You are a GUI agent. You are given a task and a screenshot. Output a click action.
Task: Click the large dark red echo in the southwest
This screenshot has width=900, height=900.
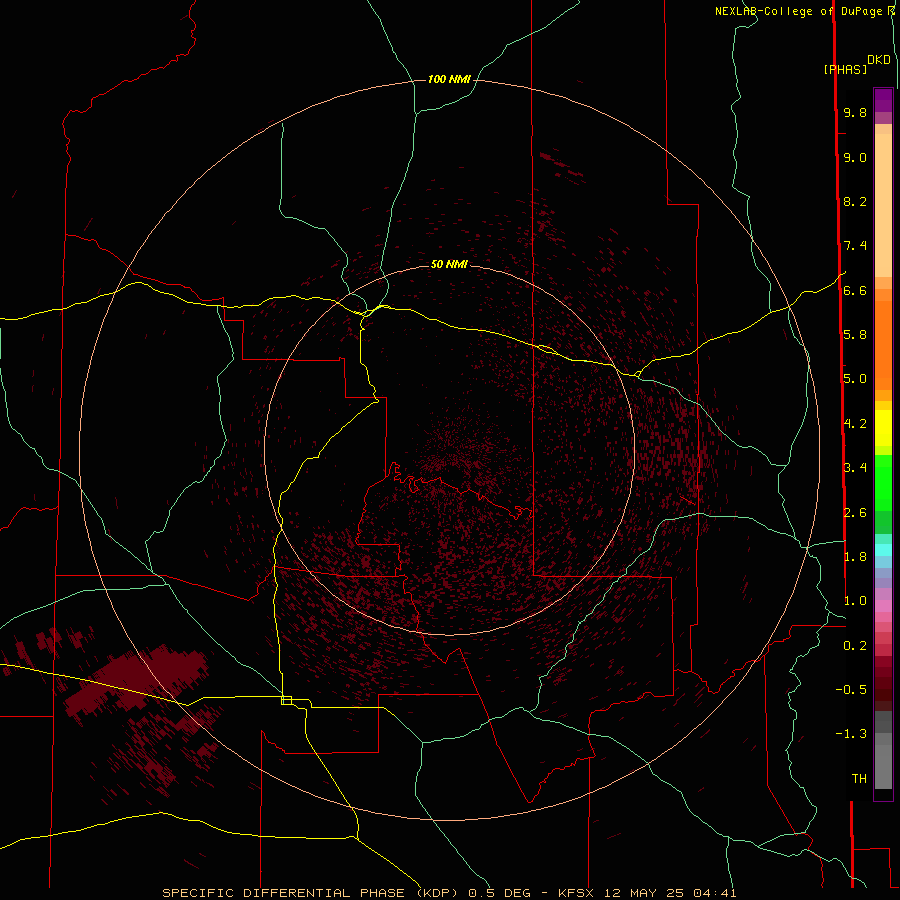(x=138, y=680)
